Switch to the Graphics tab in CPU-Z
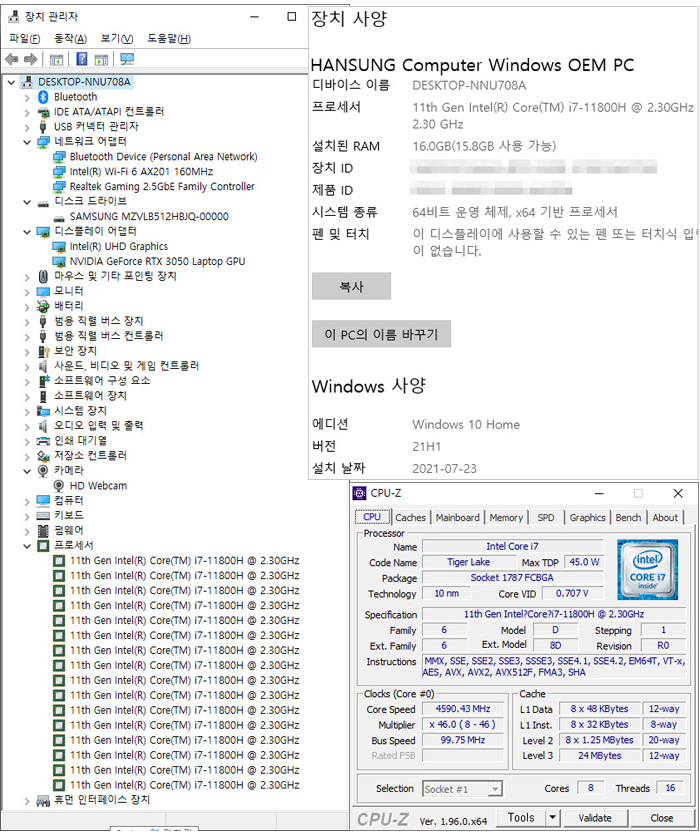Image resolution: width=700 pixels, height=834 pixels. (x=587, y=517)
